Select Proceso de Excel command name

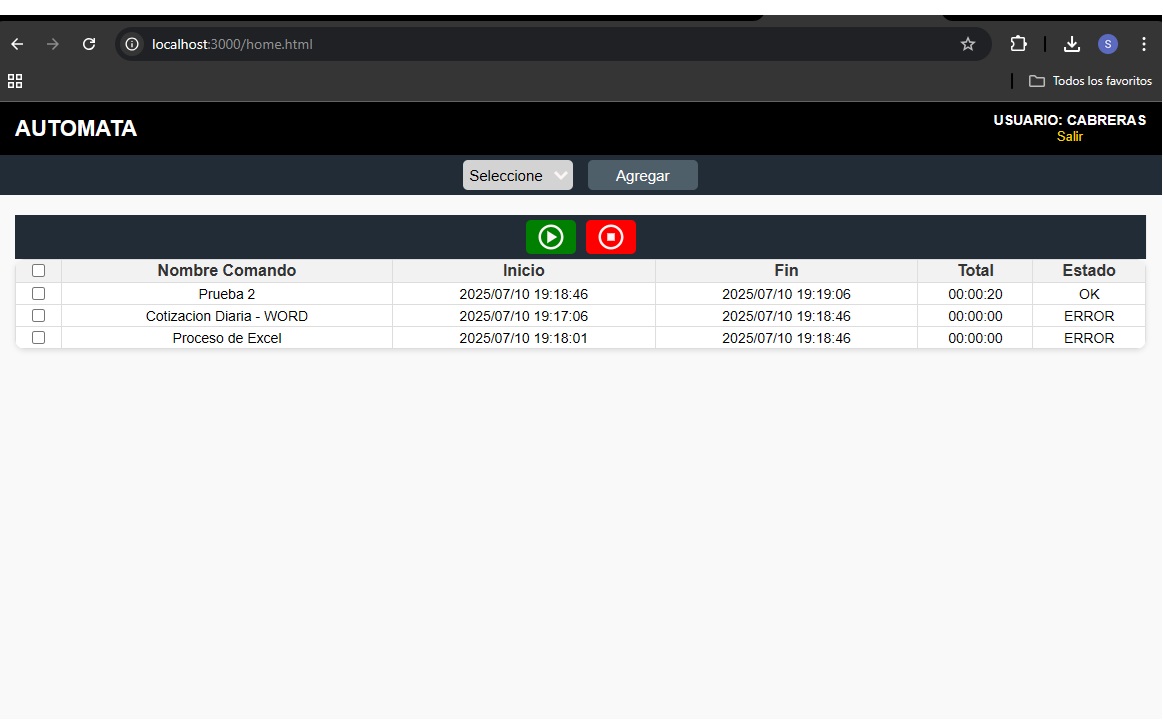pyautogui.click(x=226, y=338)
